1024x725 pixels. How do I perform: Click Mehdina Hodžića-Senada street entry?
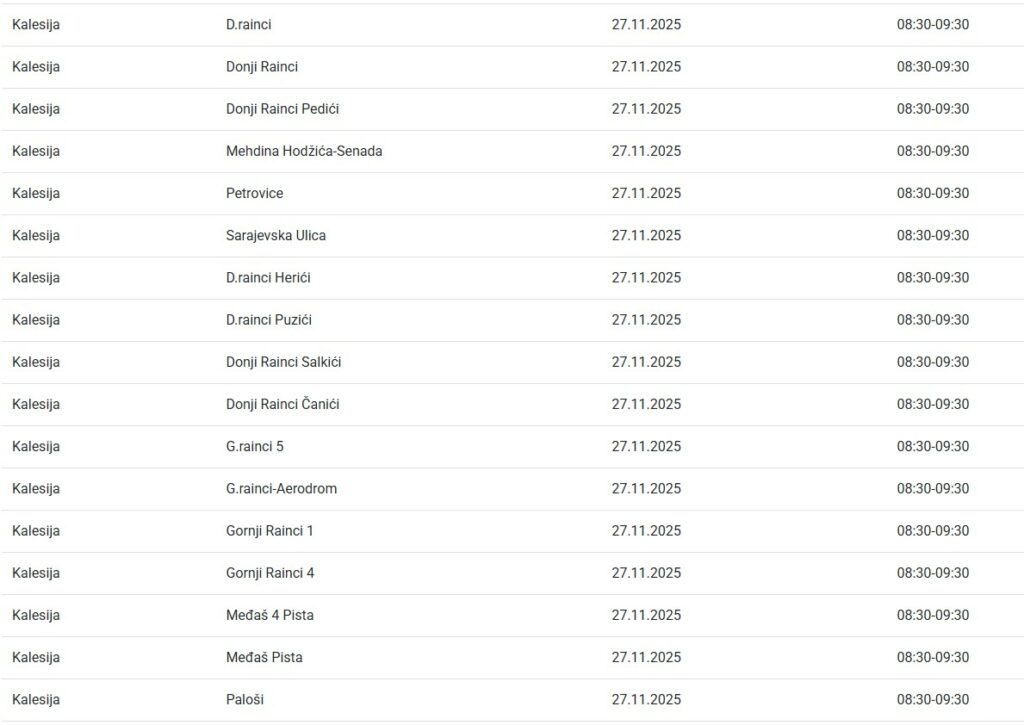click(304, 151)
